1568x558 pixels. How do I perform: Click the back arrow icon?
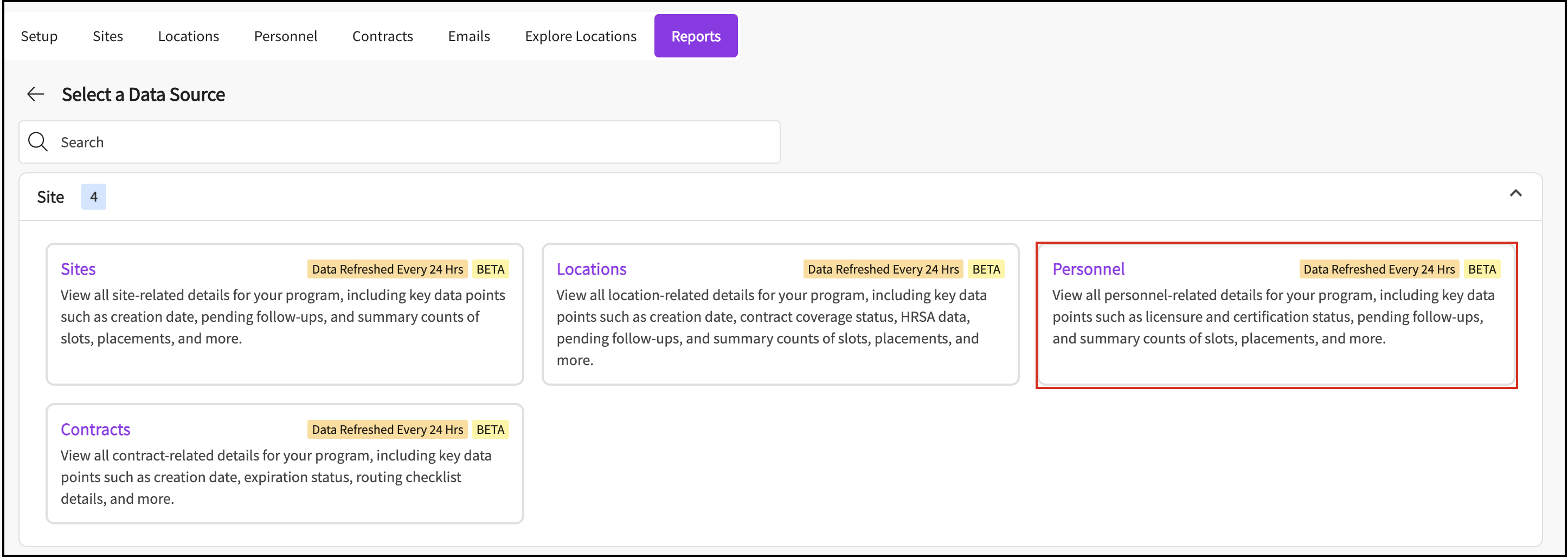click(x=36, y=94)
